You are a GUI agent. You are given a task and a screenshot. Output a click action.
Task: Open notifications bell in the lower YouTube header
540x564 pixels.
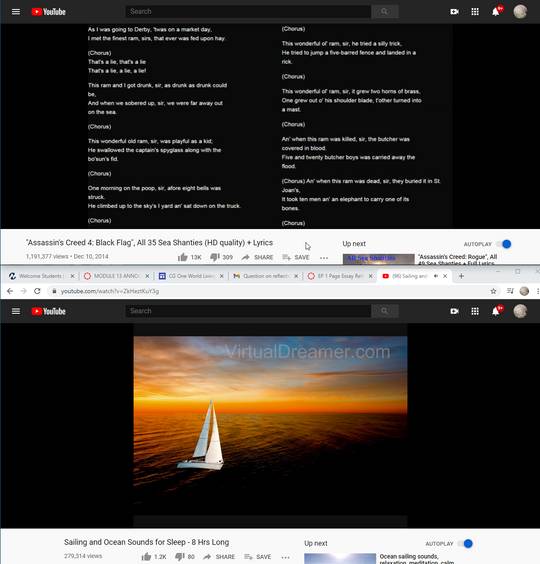[x=496, y=311]
